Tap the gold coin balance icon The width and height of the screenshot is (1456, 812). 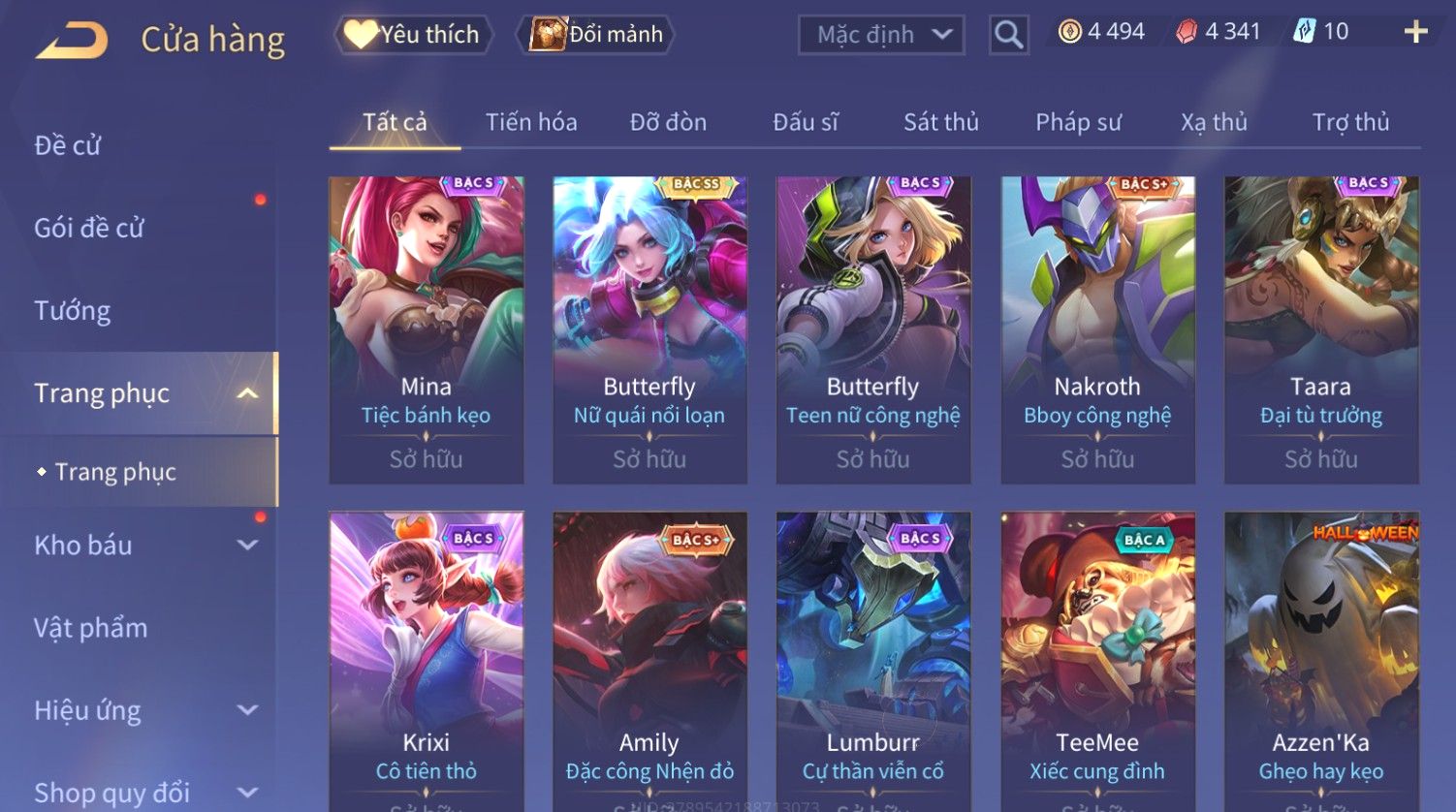(x=1069, y=32)
